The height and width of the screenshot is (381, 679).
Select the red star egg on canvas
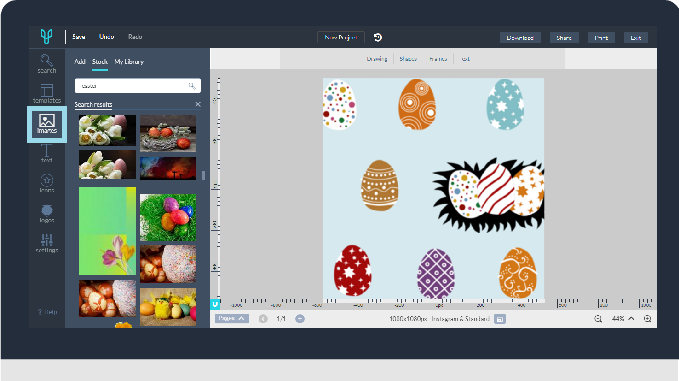352,271
